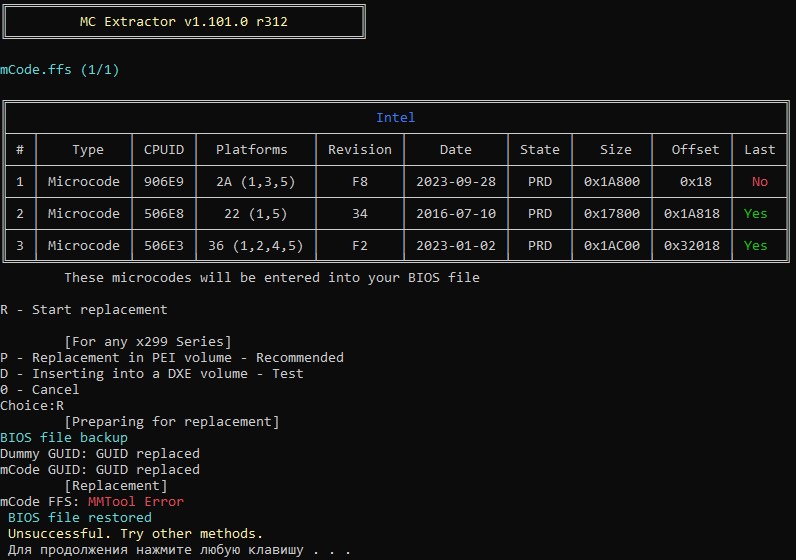
Task: Click the Intel table heading
Action: click(395, 118)
